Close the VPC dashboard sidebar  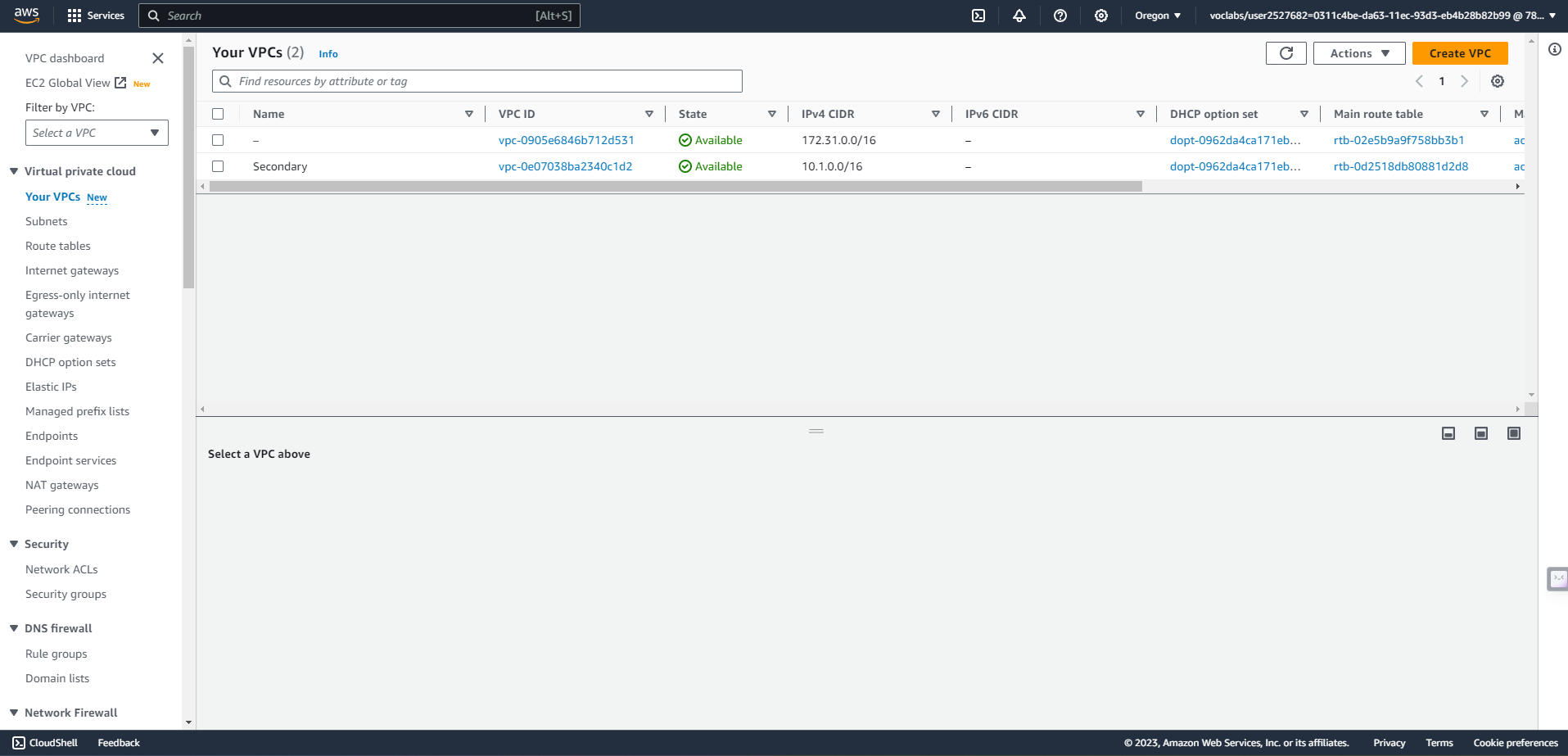[x=158, y=58]
